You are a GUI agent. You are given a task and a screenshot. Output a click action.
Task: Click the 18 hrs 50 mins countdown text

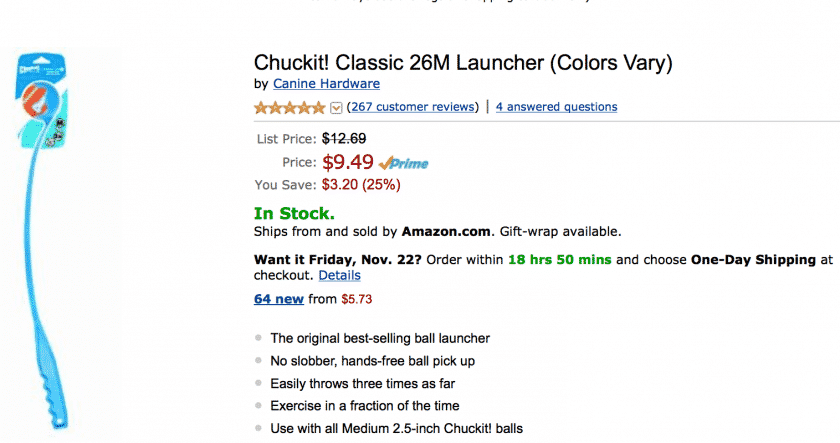coord(559,260)
